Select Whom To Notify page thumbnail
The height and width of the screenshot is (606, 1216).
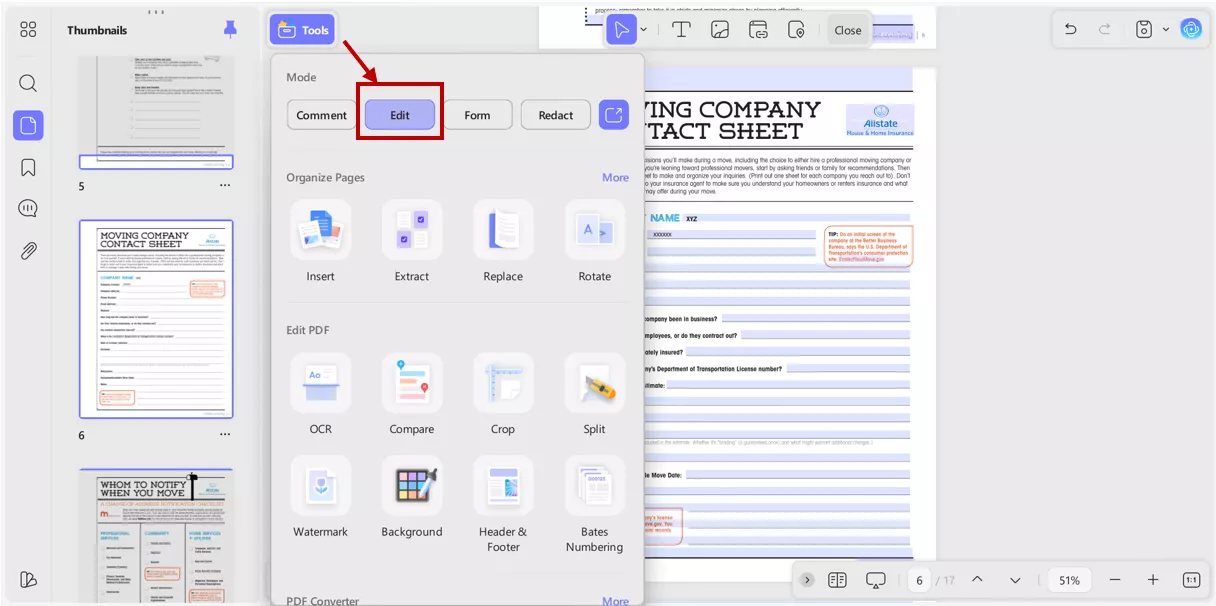[x=156, y=537]
